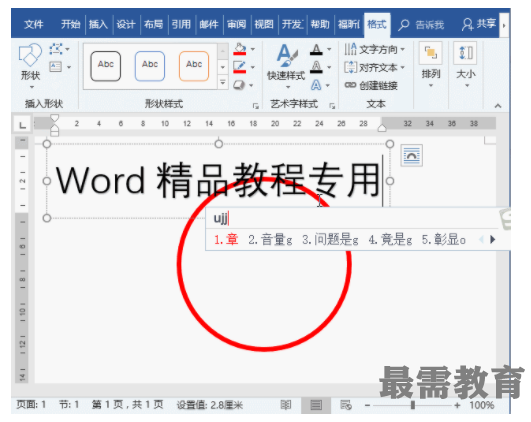Switch to Web Layout view

(346, 405)
